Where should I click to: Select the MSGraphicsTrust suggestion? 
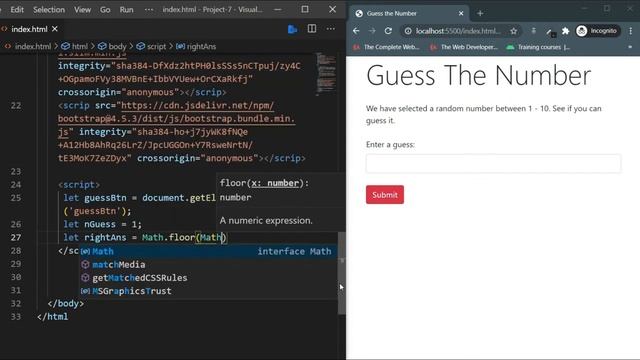(208, 291)
